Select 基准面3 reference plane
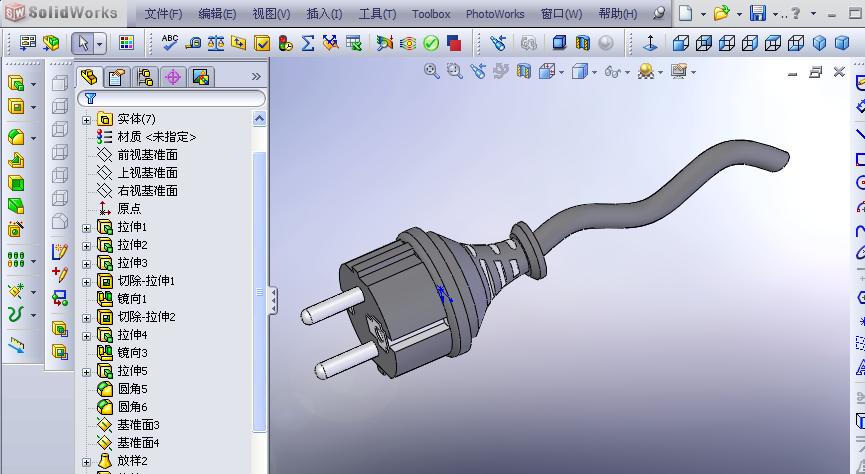The height and width of the screenshot is (474, 865). point(138,425)
